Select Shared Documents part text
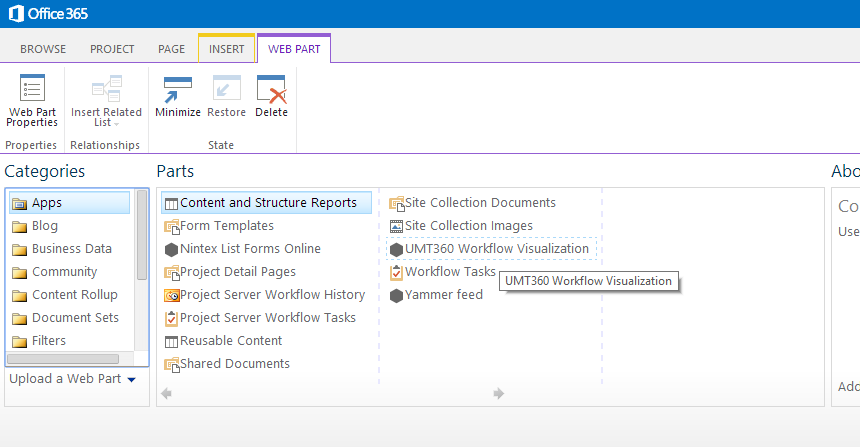Viewport: 860px width, 447px height. pyautogui.click(x=235, y=364)
